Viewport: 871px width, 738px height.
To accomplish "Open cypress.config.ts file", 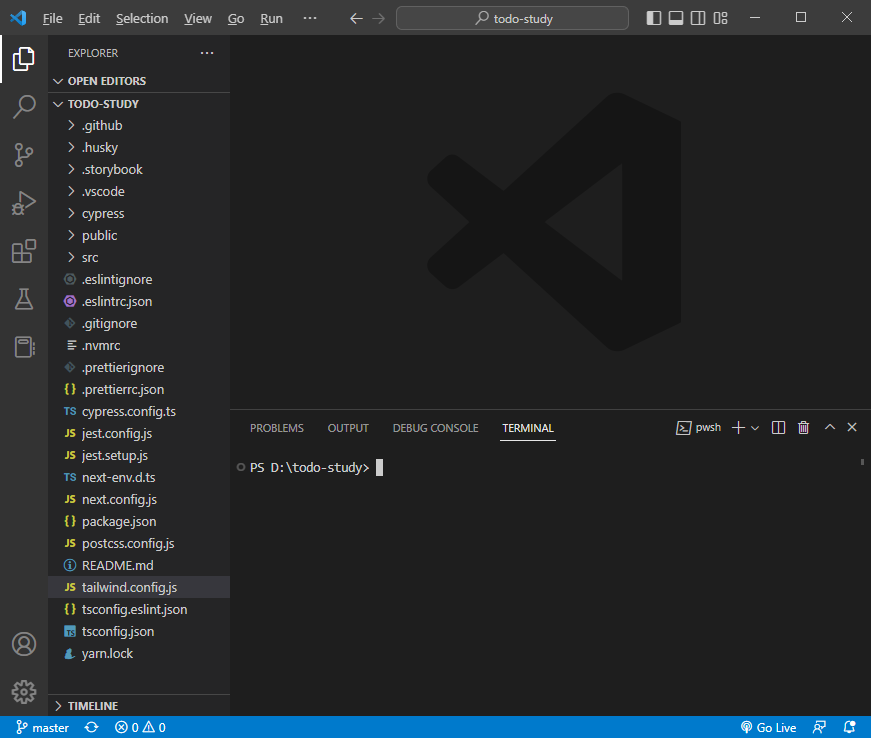I will point(139,411).
